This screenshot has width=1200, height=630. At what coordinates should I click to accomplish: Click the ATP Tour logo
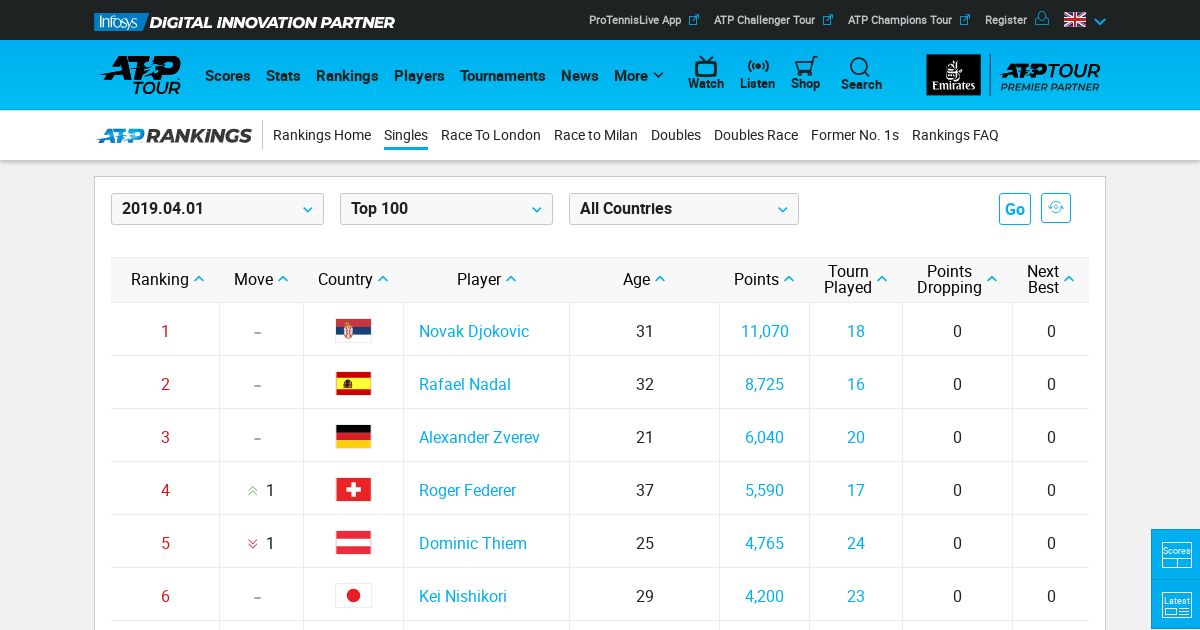pos(141,75)
